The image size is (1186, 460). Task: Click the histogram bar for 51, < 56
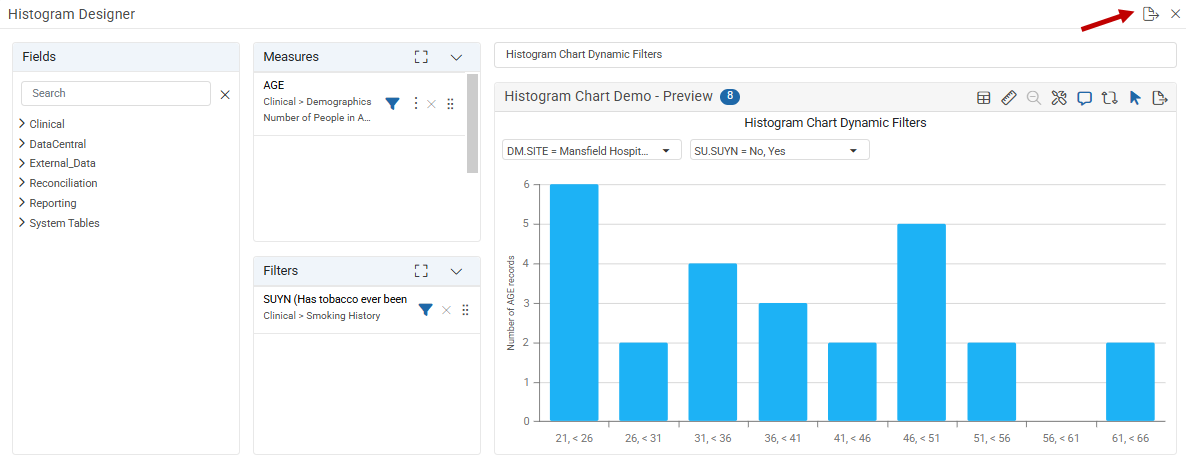point(992,382)
